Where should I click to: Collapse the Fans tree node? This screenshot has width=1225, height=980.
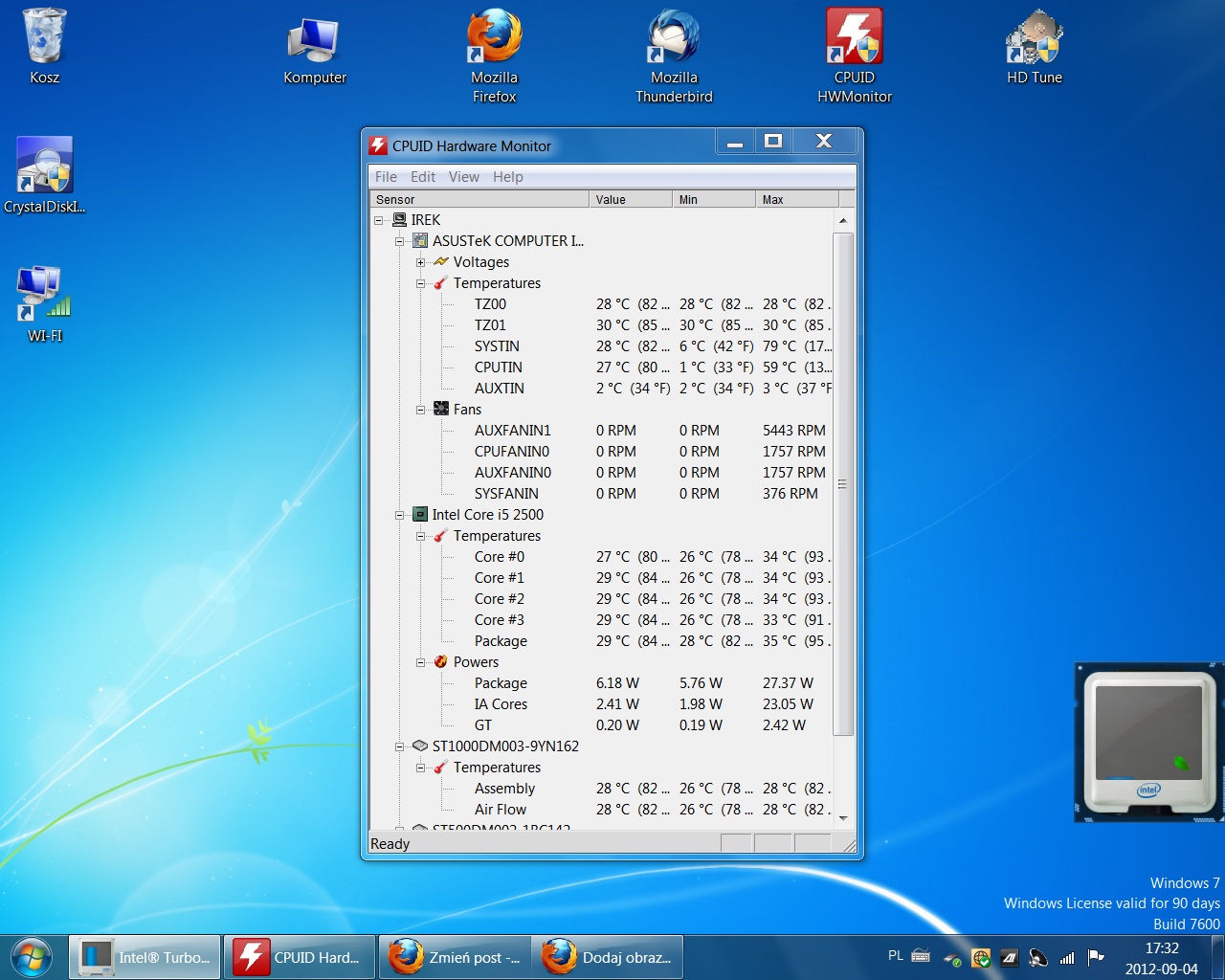[420, 410]
